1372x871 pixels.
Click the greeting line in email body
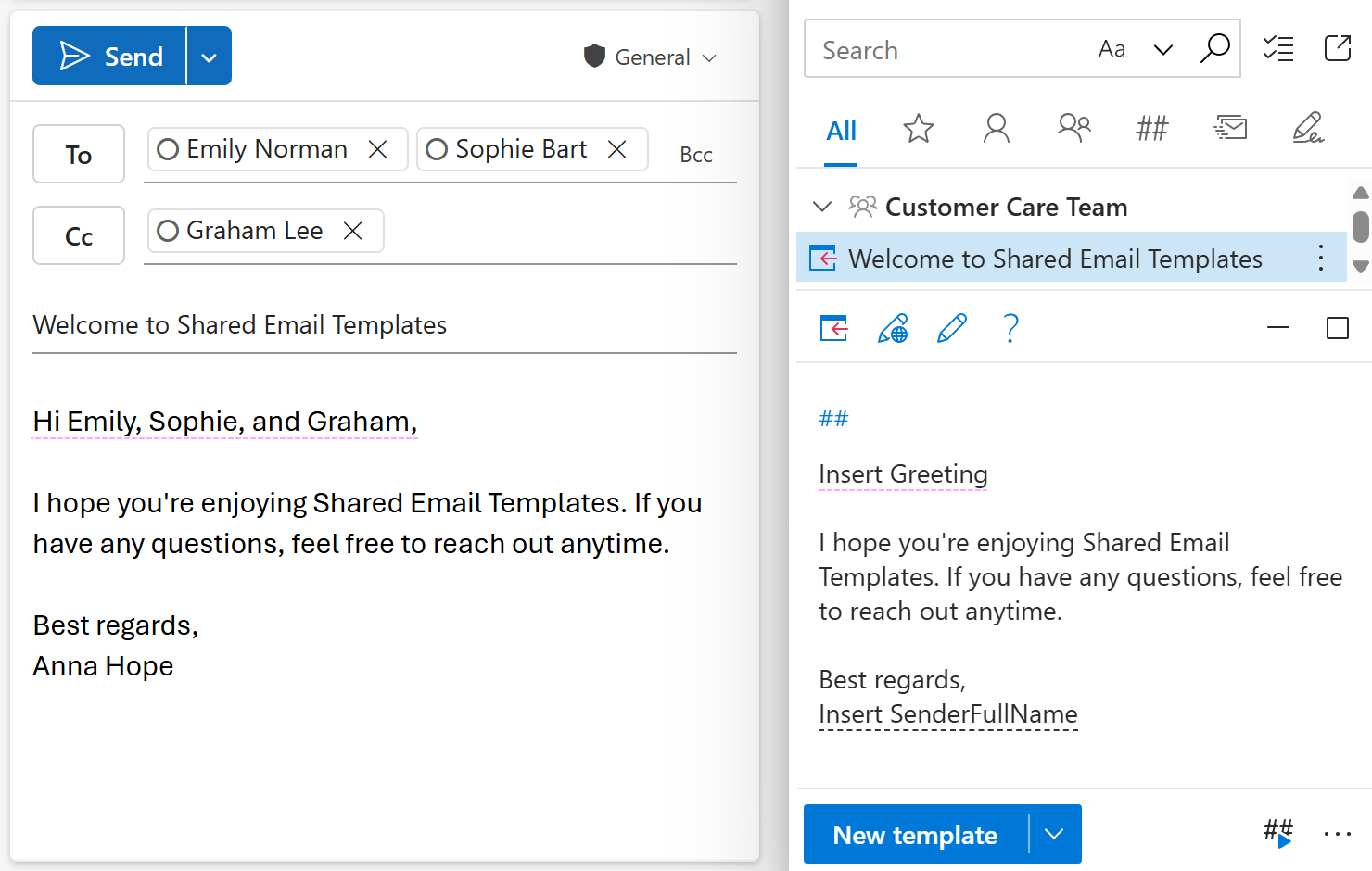[x=224, y=422]
